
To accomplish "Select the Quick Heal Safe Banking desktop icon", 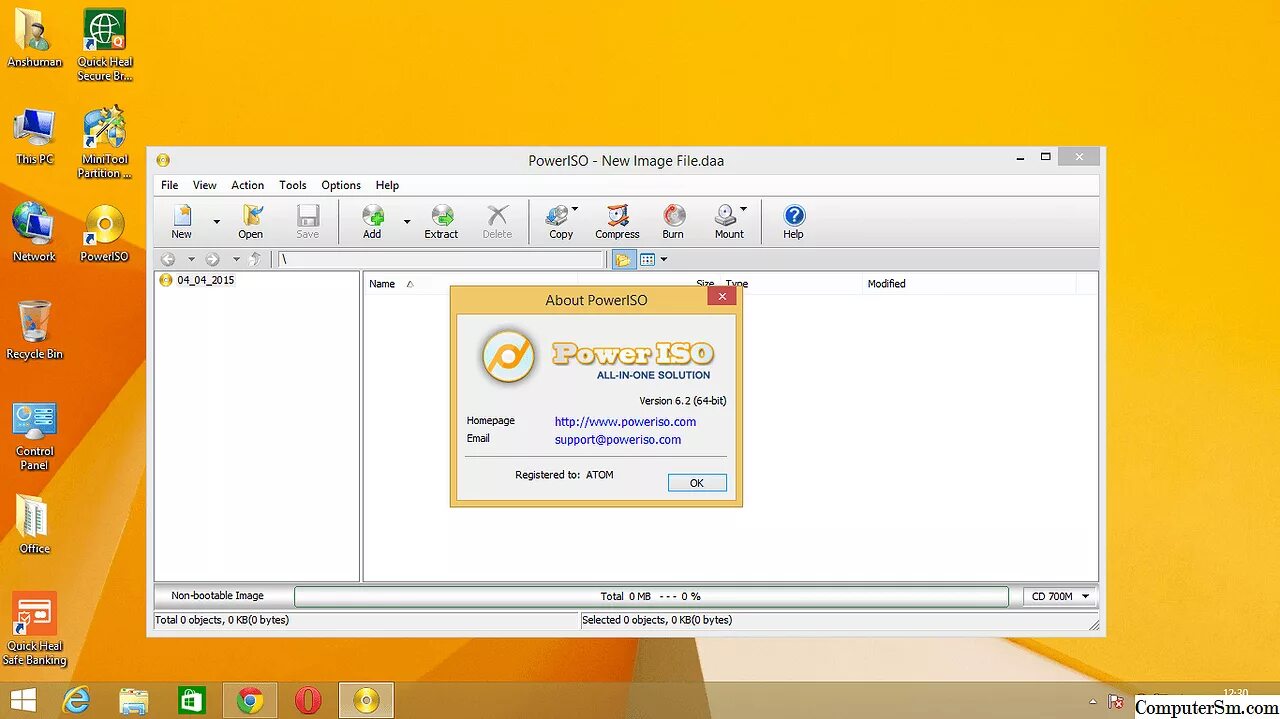I will (x=34, y=629).
